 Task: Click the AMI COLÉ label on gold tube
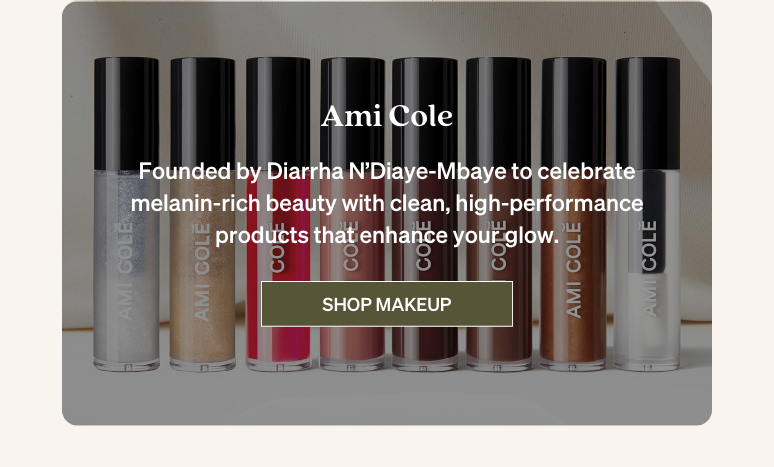point(201,272)
